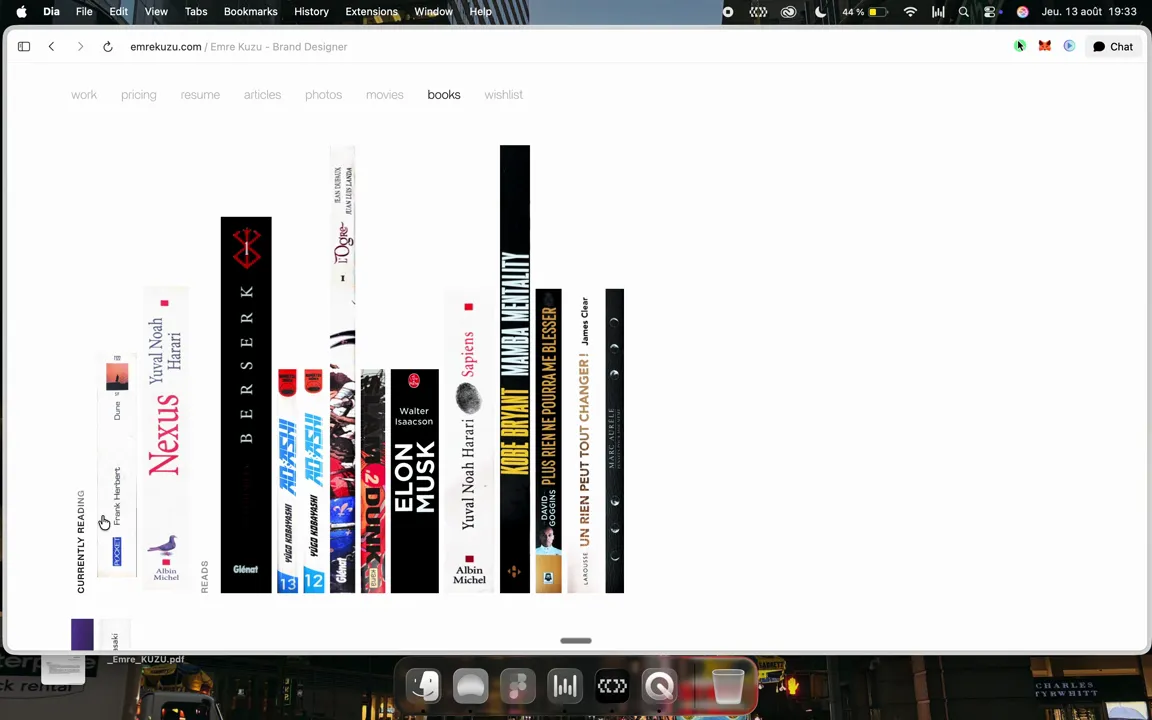The width and height of the screenshot is (1152, 720).
Task: Select the Marc Aurèle book spine
Action: pos(614,441)
